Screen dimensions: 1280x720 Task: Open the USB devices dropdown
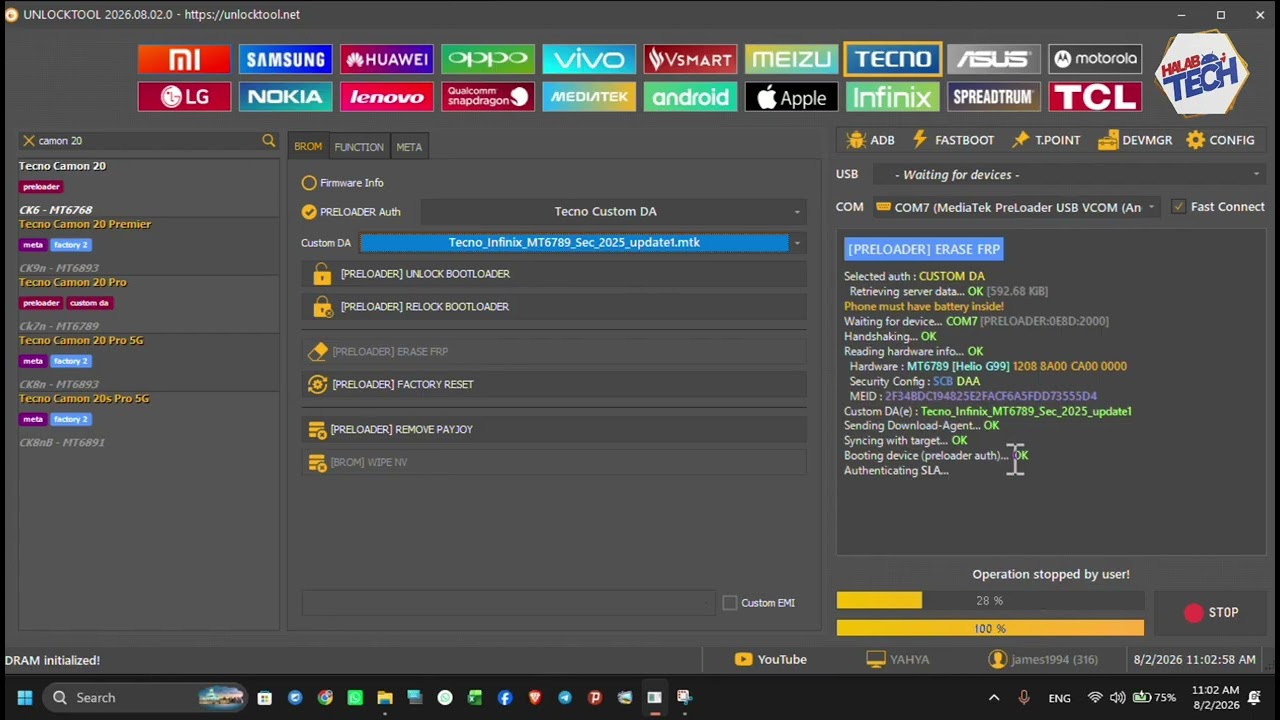click(x=1070, y=175)
